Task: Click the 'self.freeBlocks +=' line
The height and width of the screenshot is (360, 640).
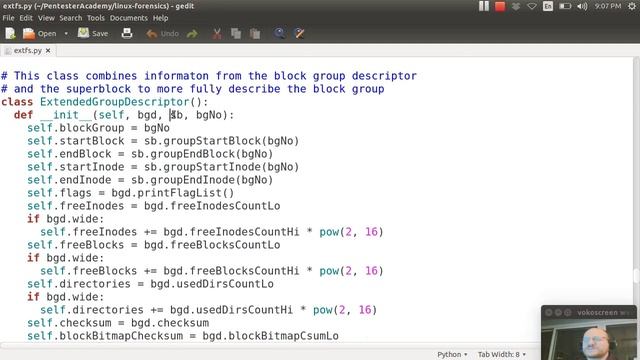Action: click(x=212, y=271)
